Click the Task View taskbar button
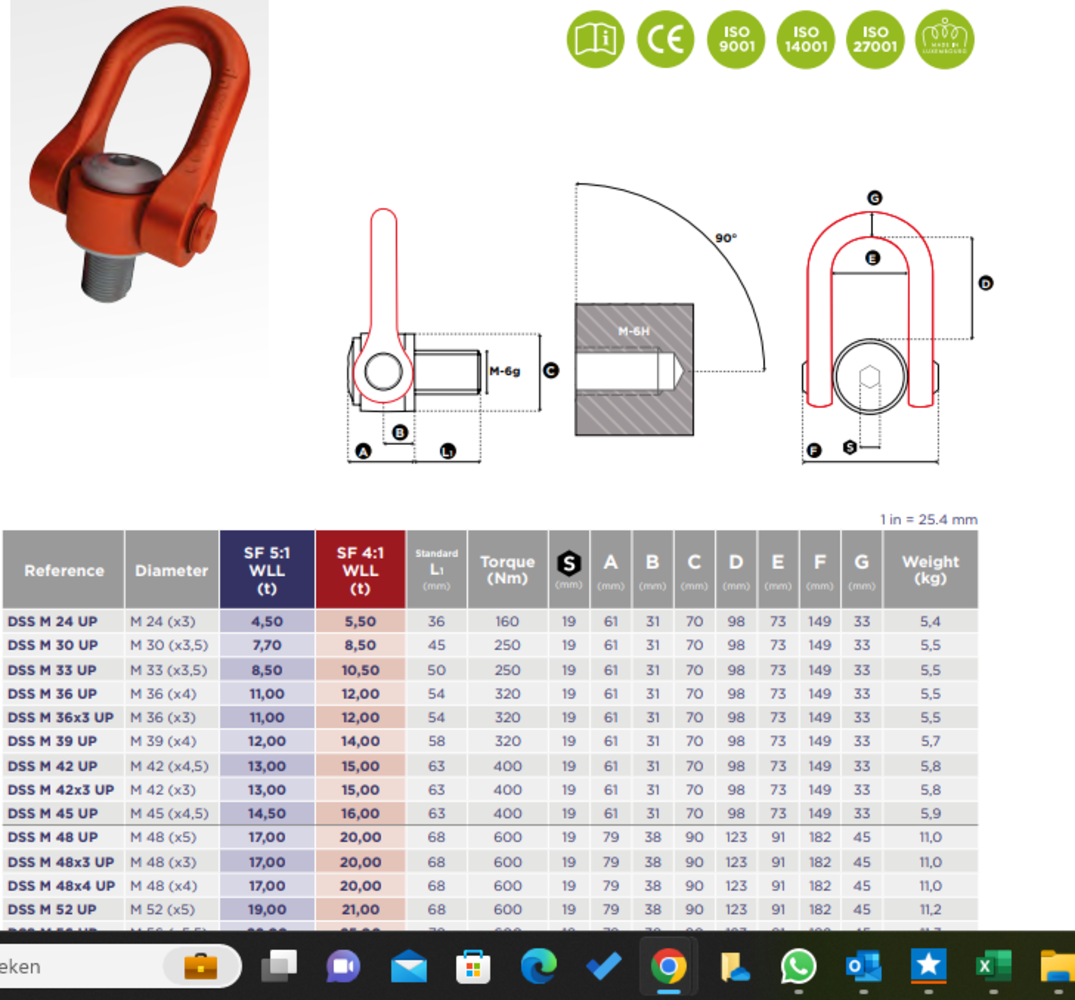 click(x=279, y=967)
